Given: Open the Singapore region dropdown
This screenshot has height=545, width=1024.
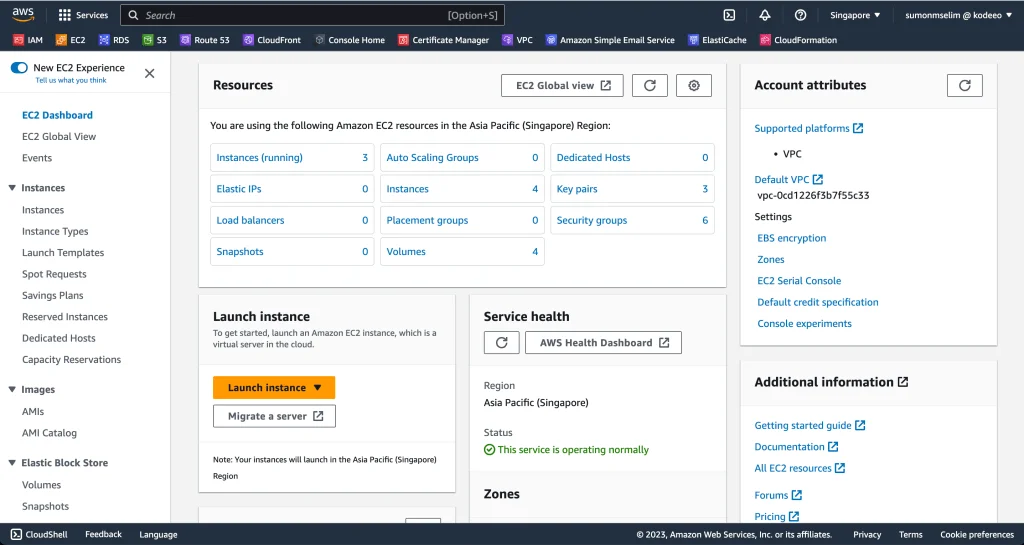Looking at the screenshot, I should pos(855,15).
